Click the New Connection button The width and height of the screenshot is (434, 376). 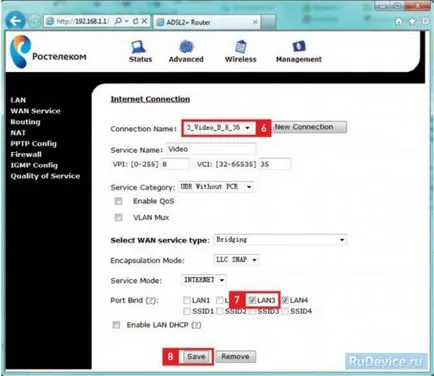309,127
